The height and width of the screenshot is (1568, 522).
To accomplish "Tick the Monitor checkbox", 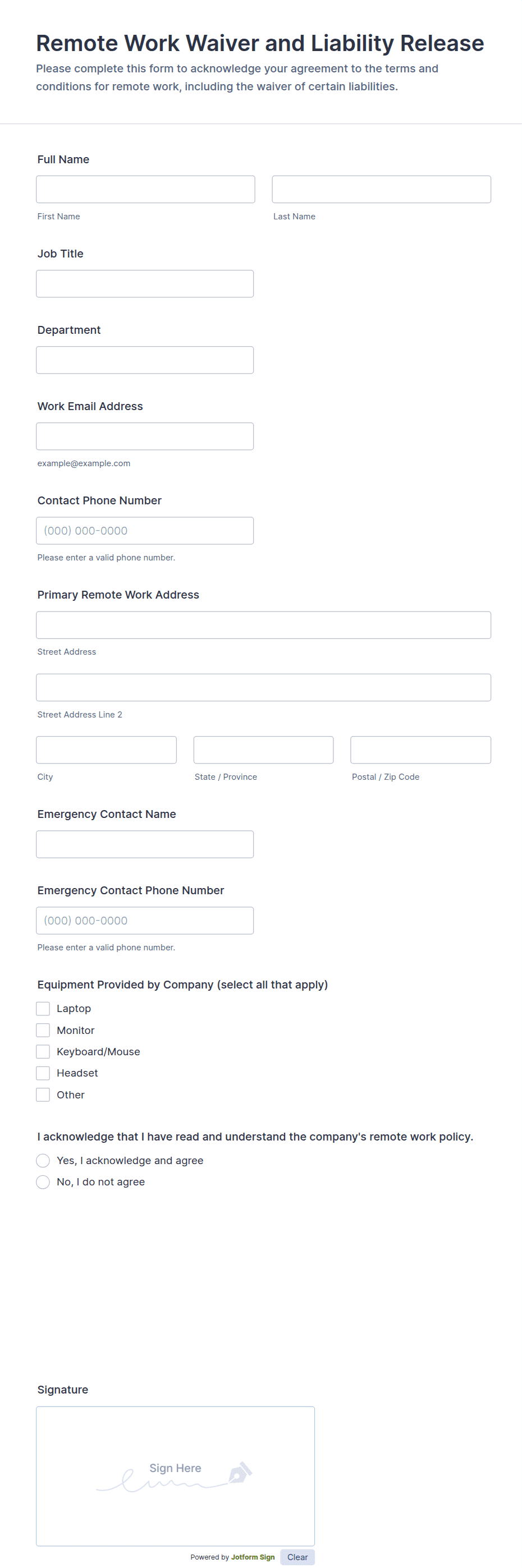I will pos(43,1030).
